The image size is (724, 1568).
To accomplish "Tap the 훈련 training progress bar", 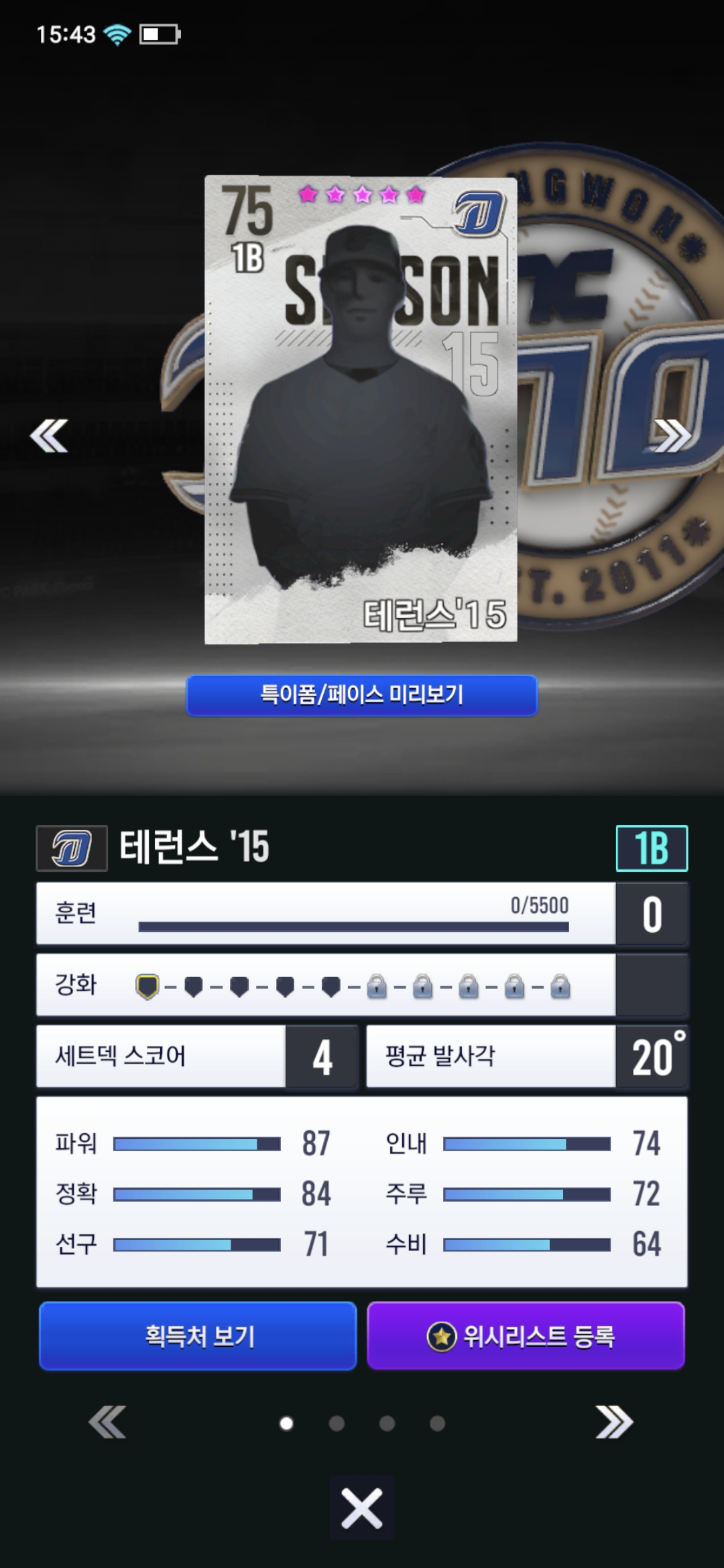I will [353, 927].
